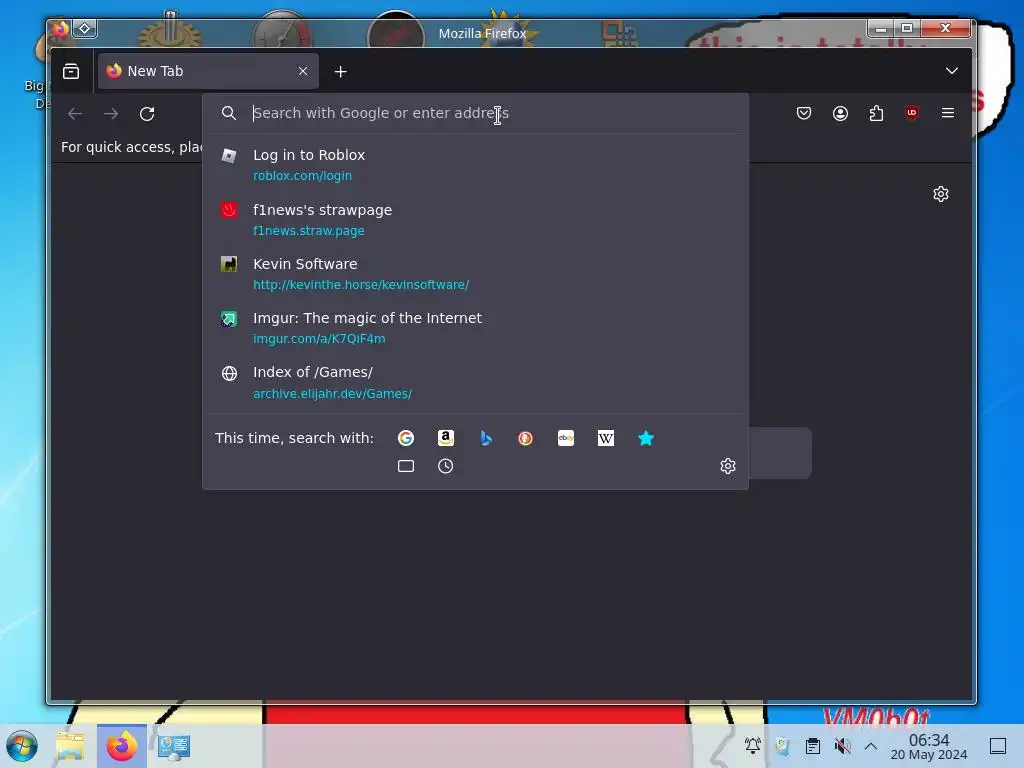Search this time with Bing icon

pos(485,438)
